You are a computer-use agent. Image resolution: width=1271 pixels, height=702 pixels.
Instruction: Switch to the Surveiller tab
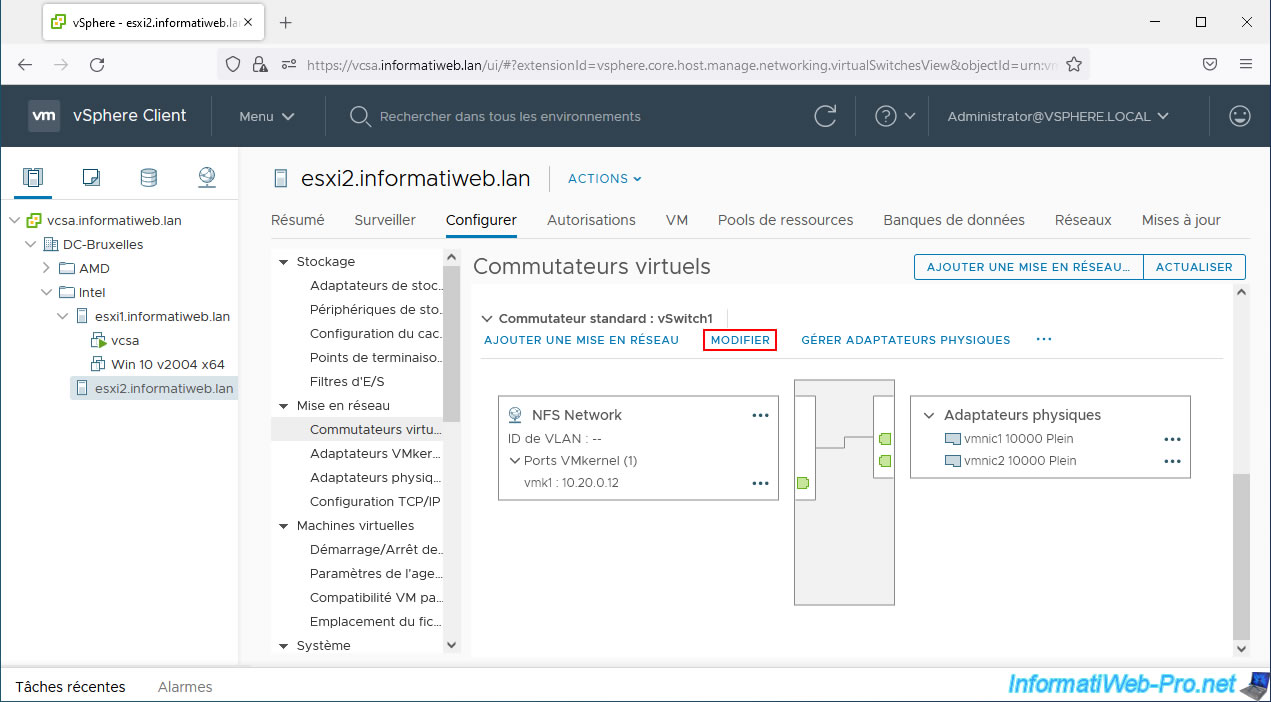point(385,220)
